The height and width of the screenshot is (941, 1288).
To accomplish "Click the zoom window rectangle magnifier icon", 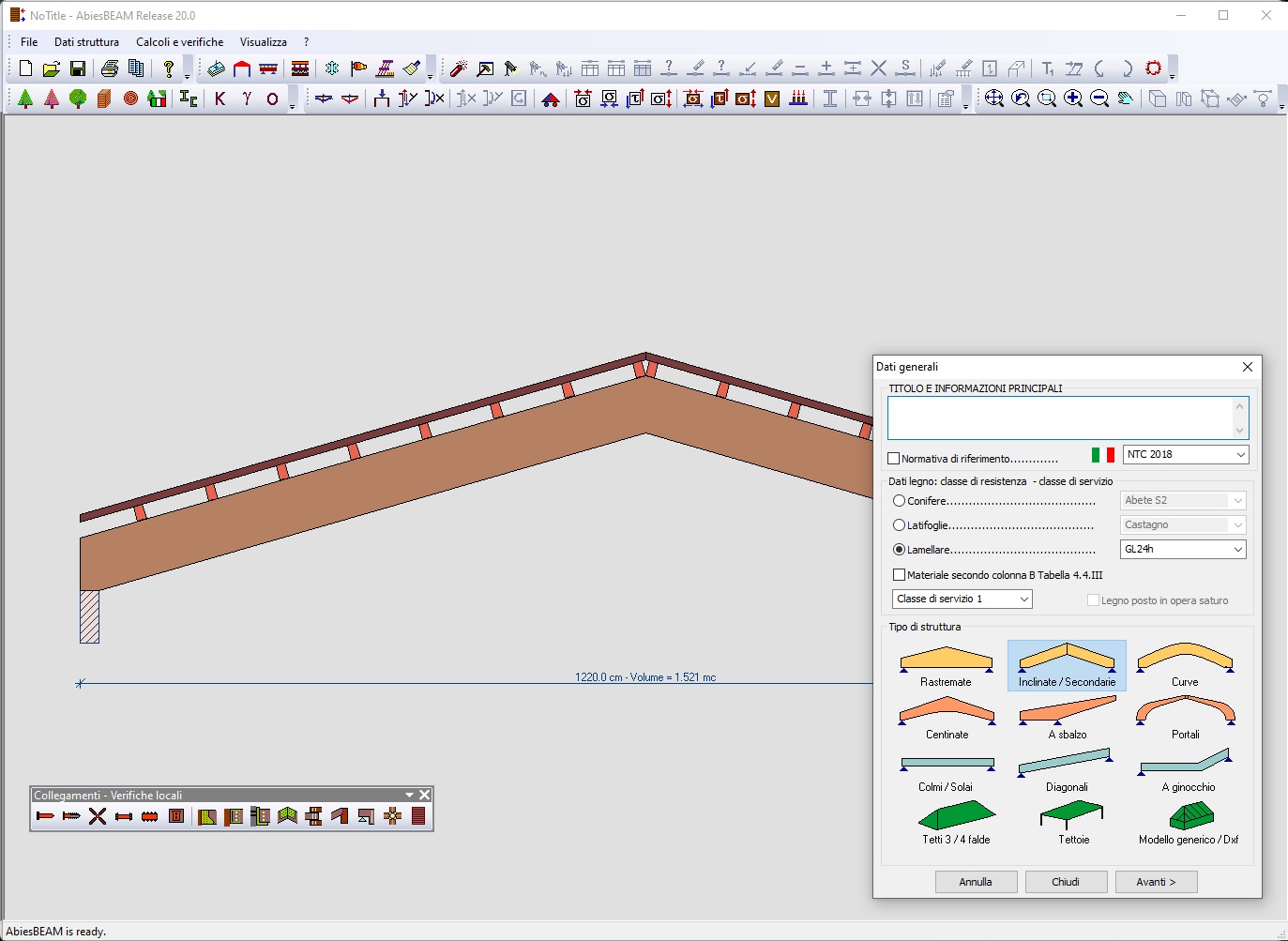I will coord(1047,99).
